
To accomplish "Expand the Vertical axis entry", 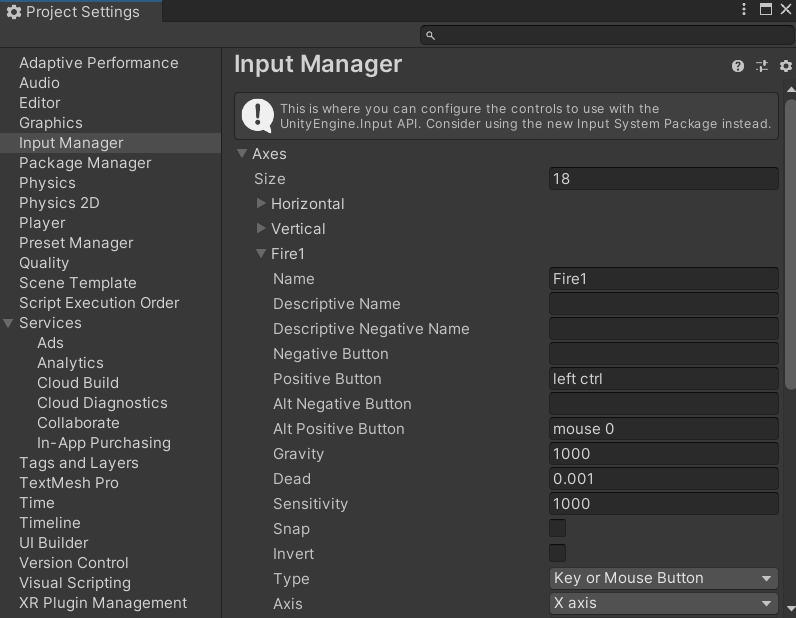I will [x=261, y=228].
